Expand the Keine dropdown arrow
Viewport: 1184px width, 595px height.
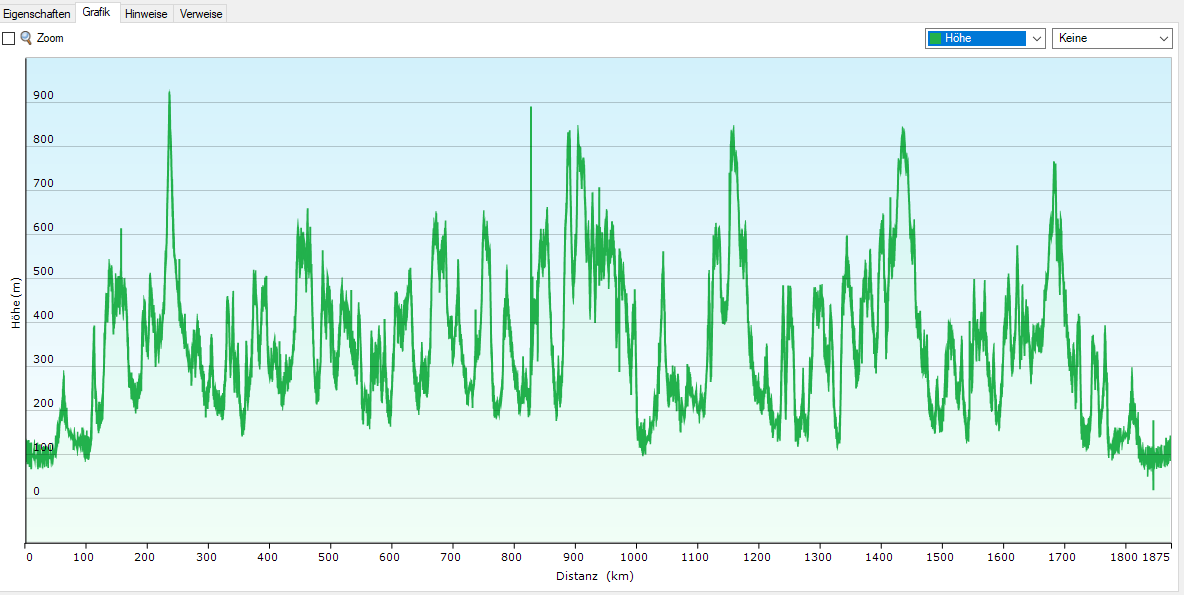(x=1163, y=39)
